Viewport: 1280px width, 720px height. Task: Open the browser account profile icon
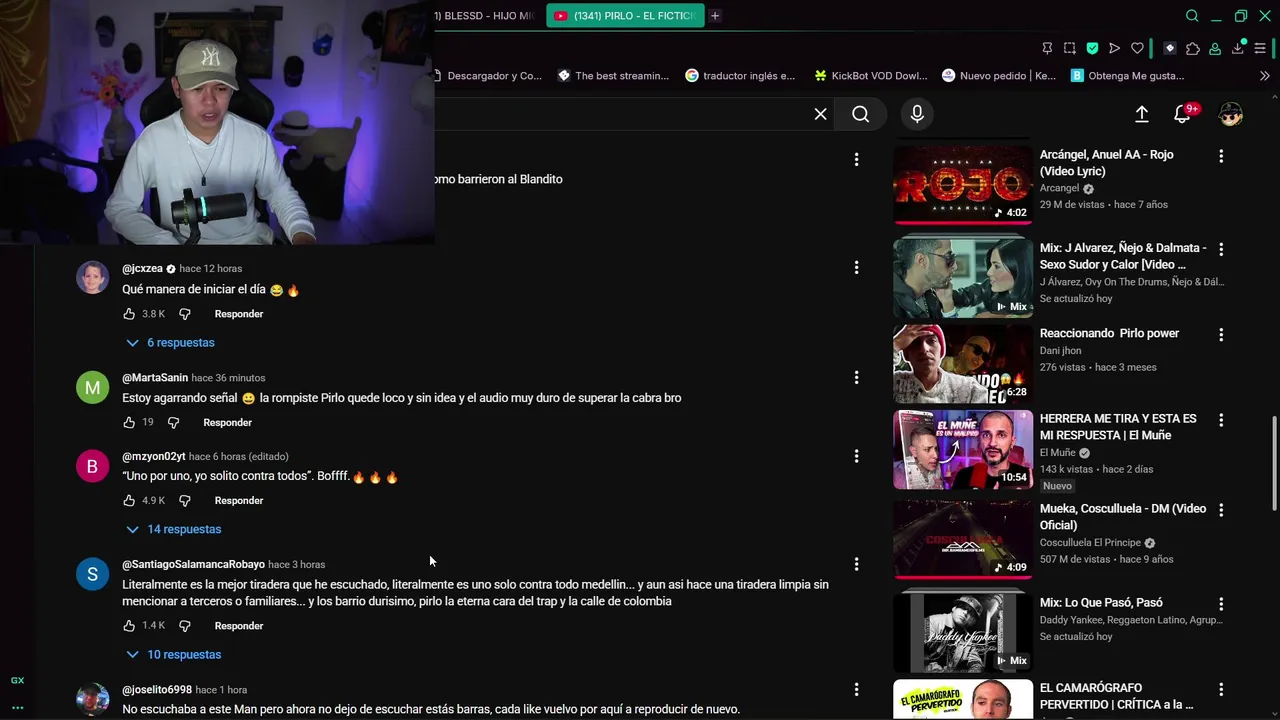point(1215,48)
